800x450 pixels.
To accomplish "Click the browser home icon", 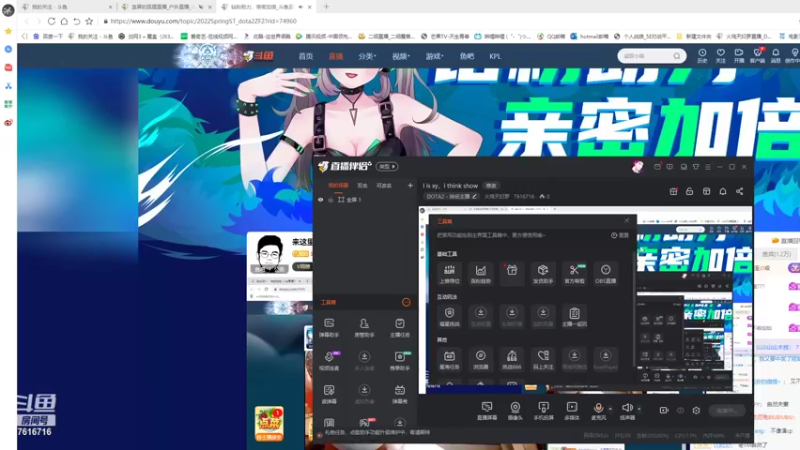I will (x=64, y=21).
